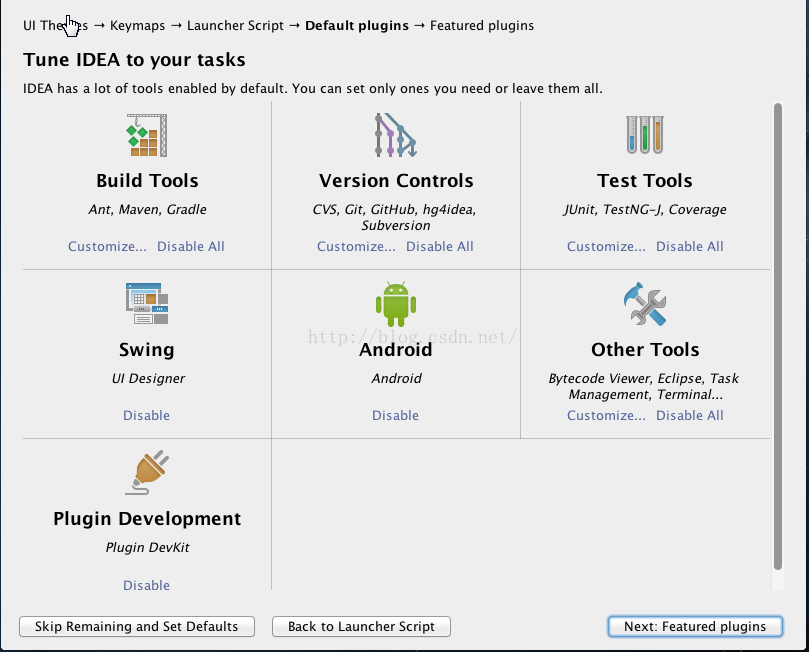The width and height of the screenshot is (809, 652).
Task: Click the Plugin Development plug icon
Action: click(x=147, y=472)
